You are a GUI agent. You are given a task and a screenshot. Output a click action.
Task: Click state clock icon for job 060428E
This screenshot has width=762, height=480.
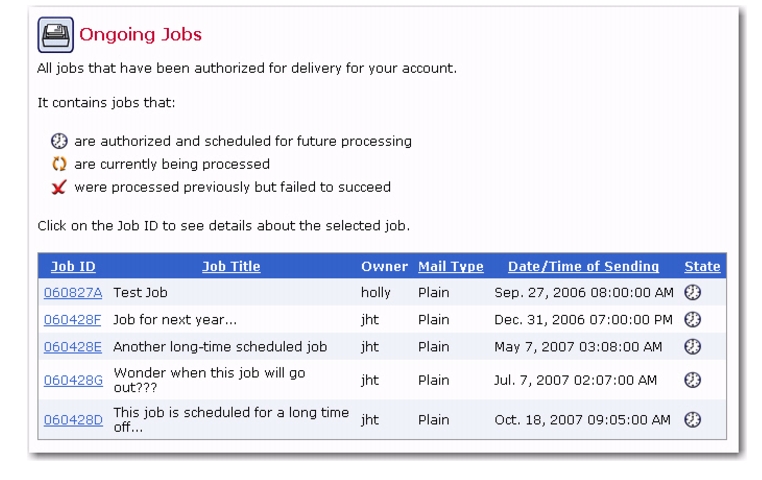(693, 347)
